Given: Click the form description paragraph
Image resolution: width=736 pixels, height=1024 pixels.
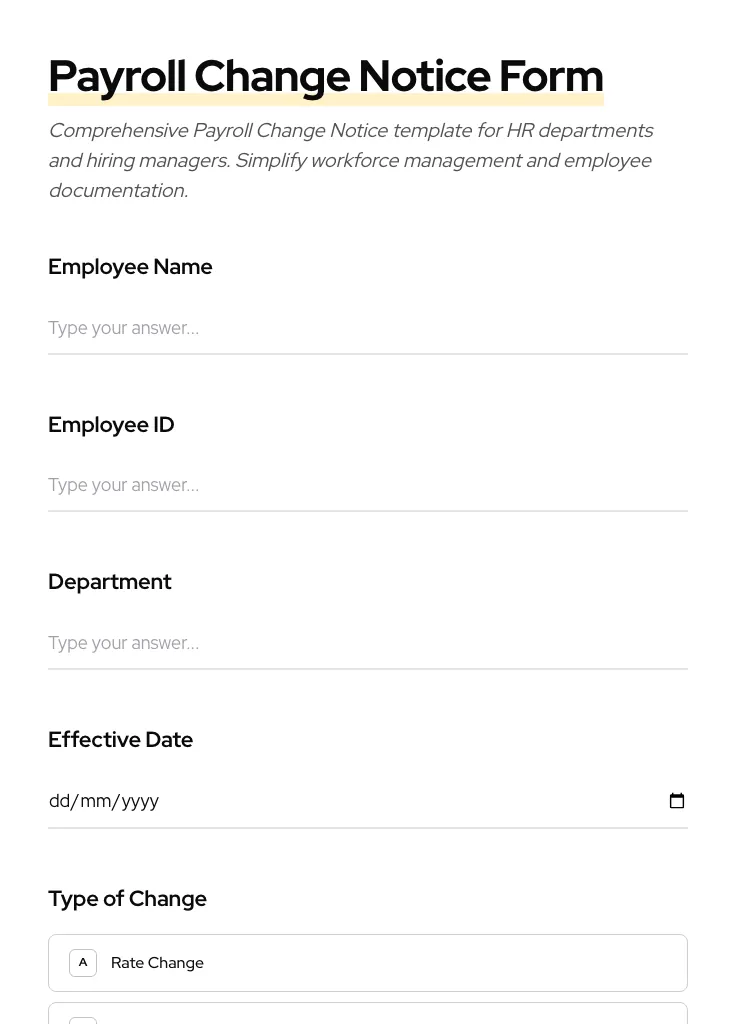Looking at the screenshot, I should [350, 160].
